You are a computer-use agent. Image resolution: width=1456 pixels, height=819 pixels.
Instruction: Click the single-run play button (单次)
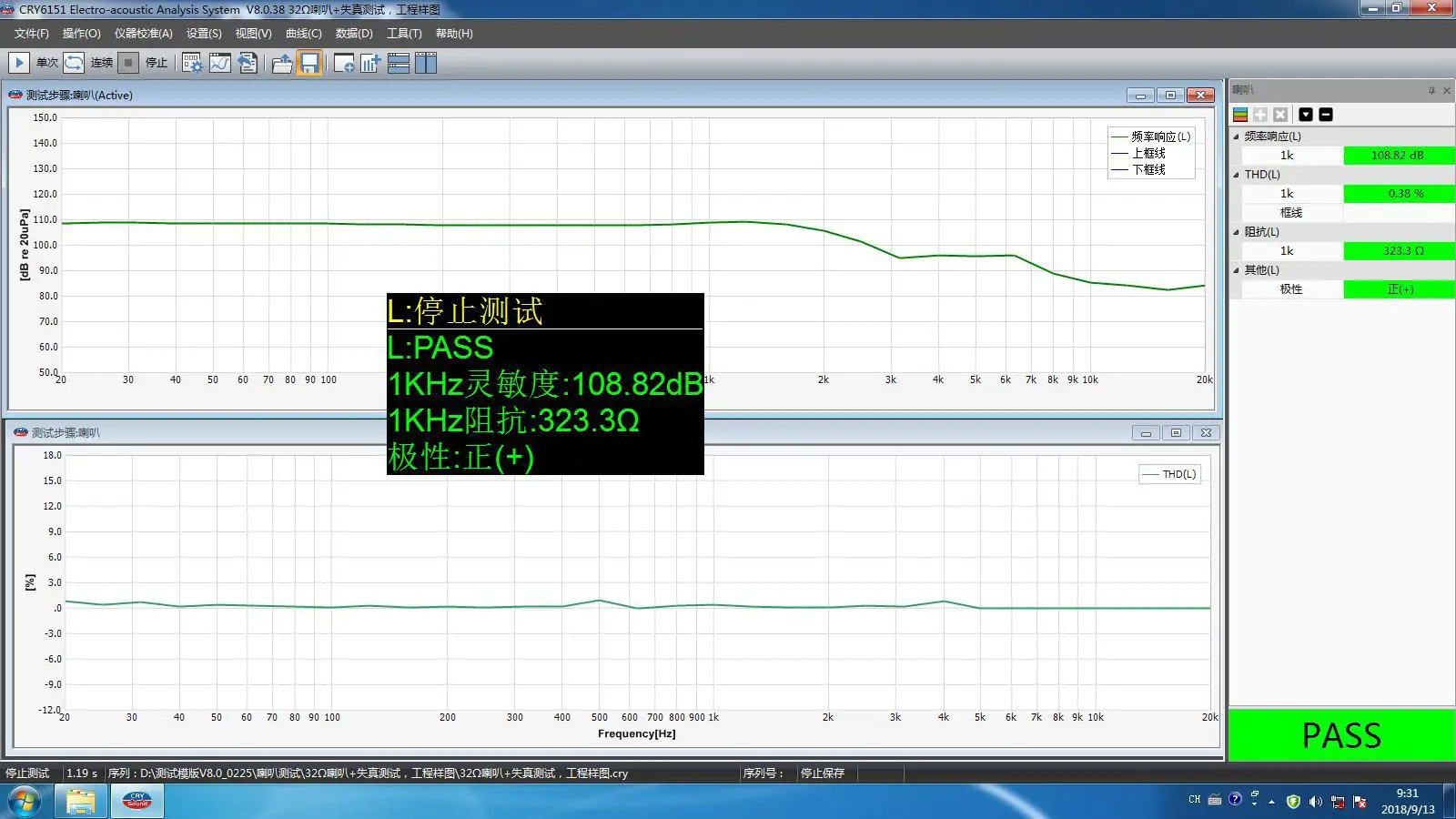(x=18, y=63)
